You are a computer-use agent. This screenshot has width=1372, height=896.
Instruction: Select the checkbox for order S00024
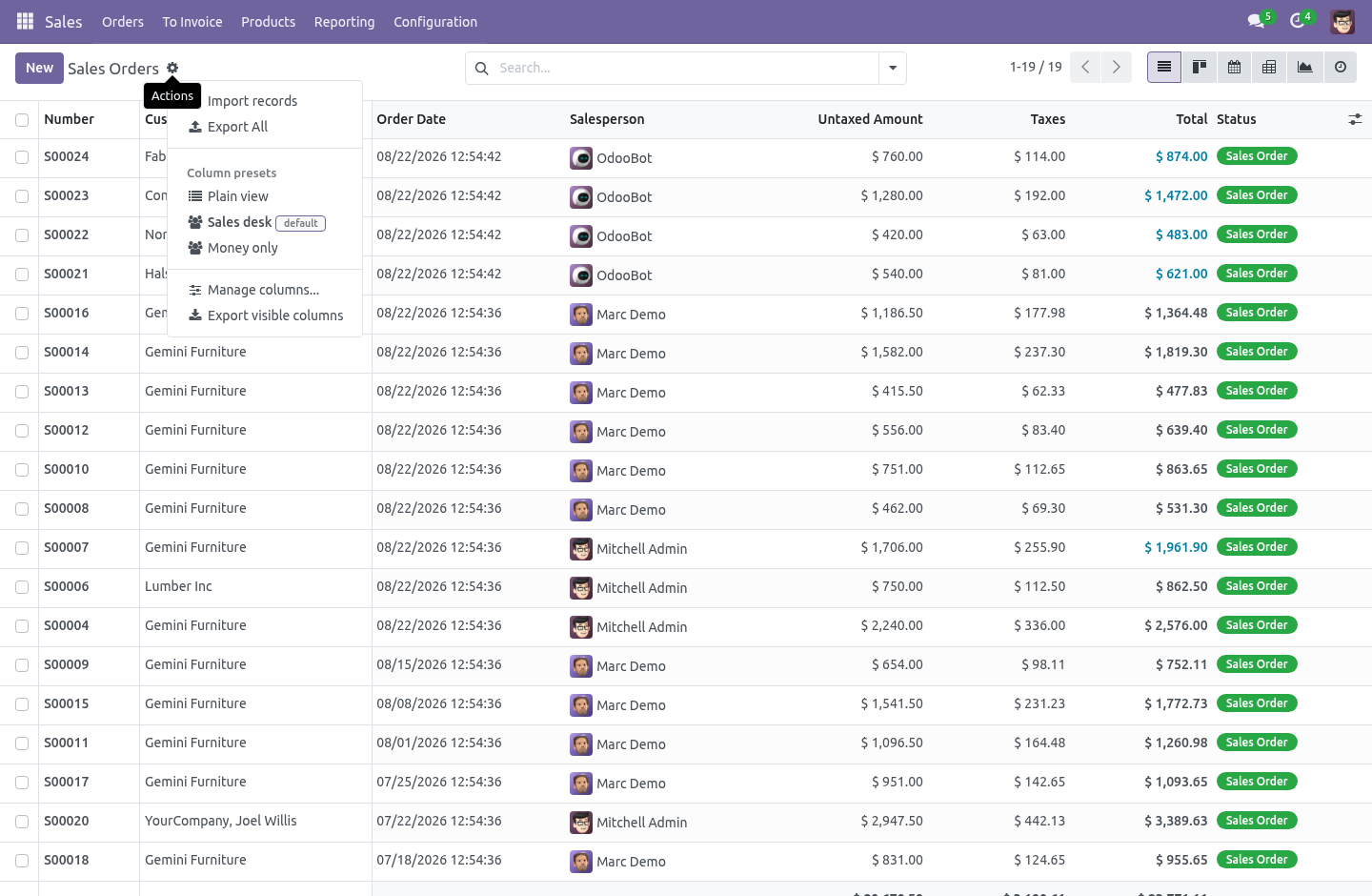point(22,157)
